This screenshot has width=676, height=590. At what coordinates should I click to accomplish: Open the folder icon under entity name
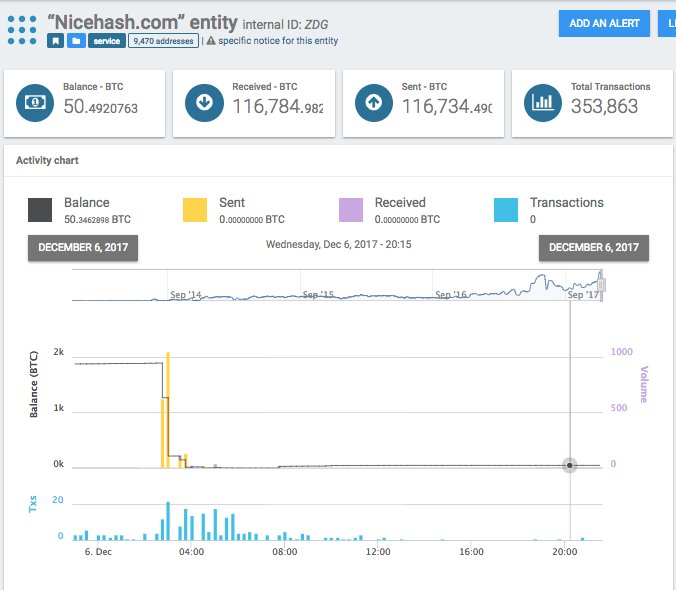[x=76, y=41]
